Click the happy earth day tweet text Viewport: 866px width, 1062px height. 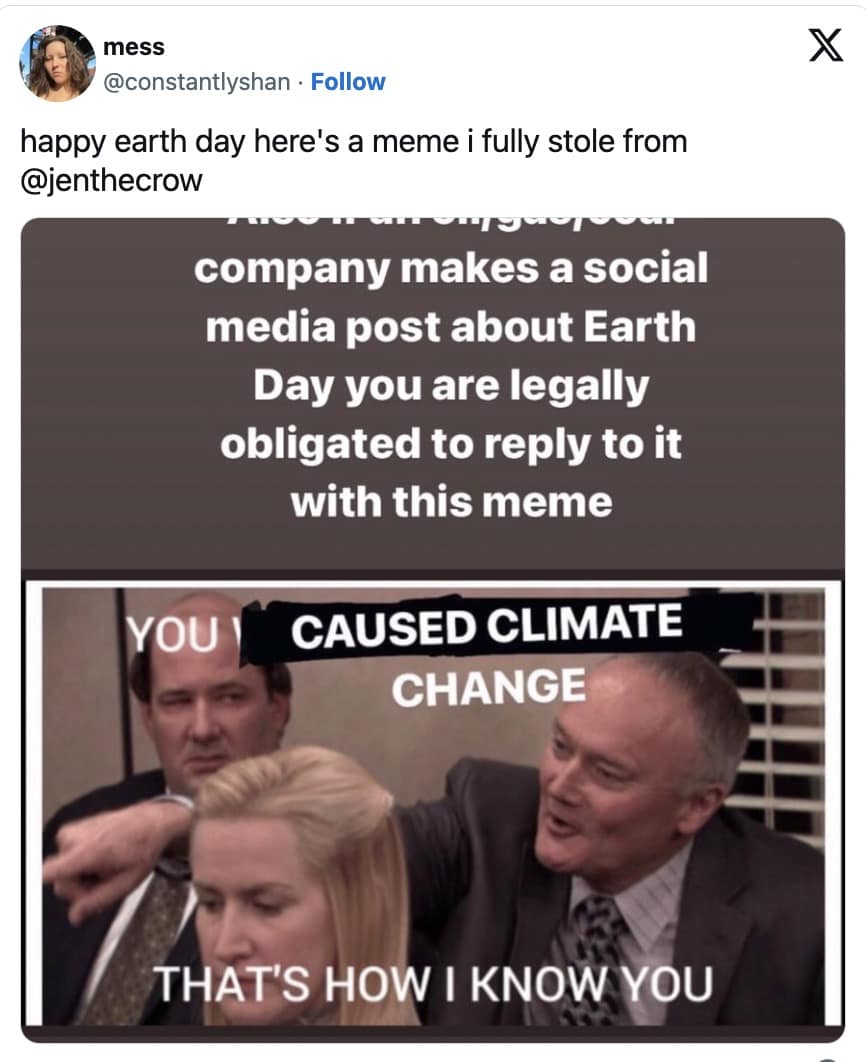[x=354, y=161]
